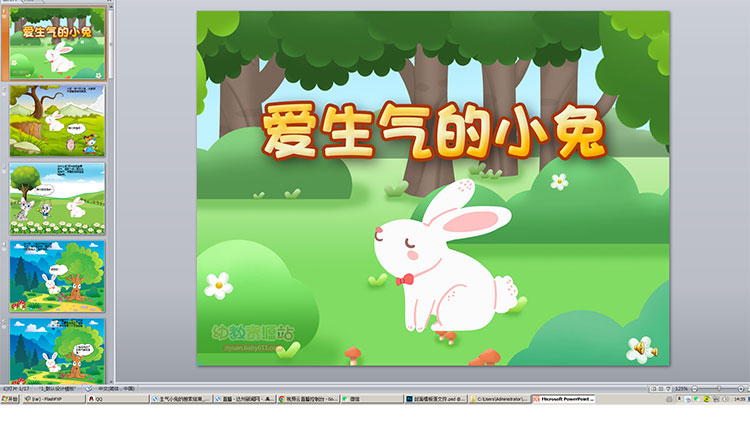Viewport: 750px width, 429px height.
Task: Switch to Normal view using status bar icon
Action: pyautogui.click(x=653, y=389)
